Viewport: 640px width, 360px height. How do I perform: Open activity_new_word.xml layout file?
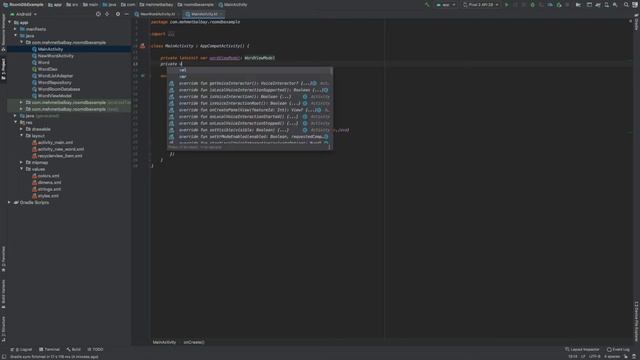[61, 149]
